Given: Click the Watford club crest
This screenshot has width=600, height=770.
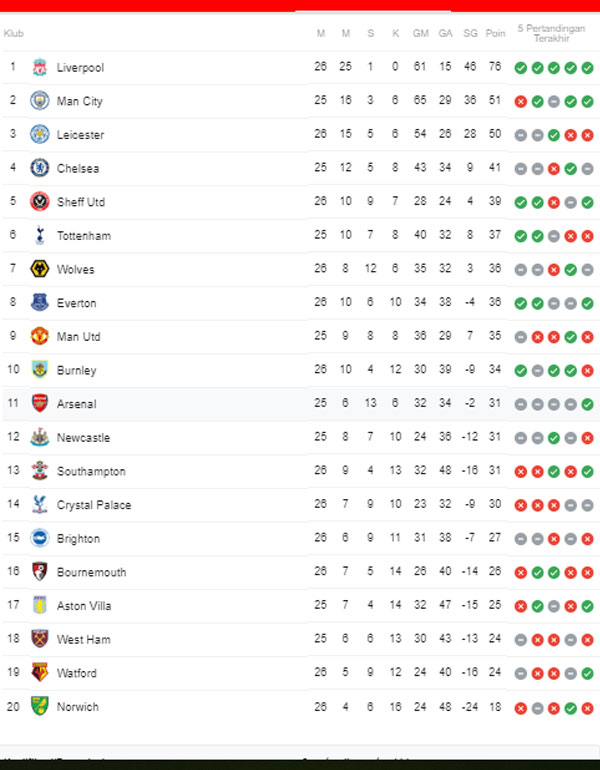Looking at the screenshot, I should [x=40, y=673].
